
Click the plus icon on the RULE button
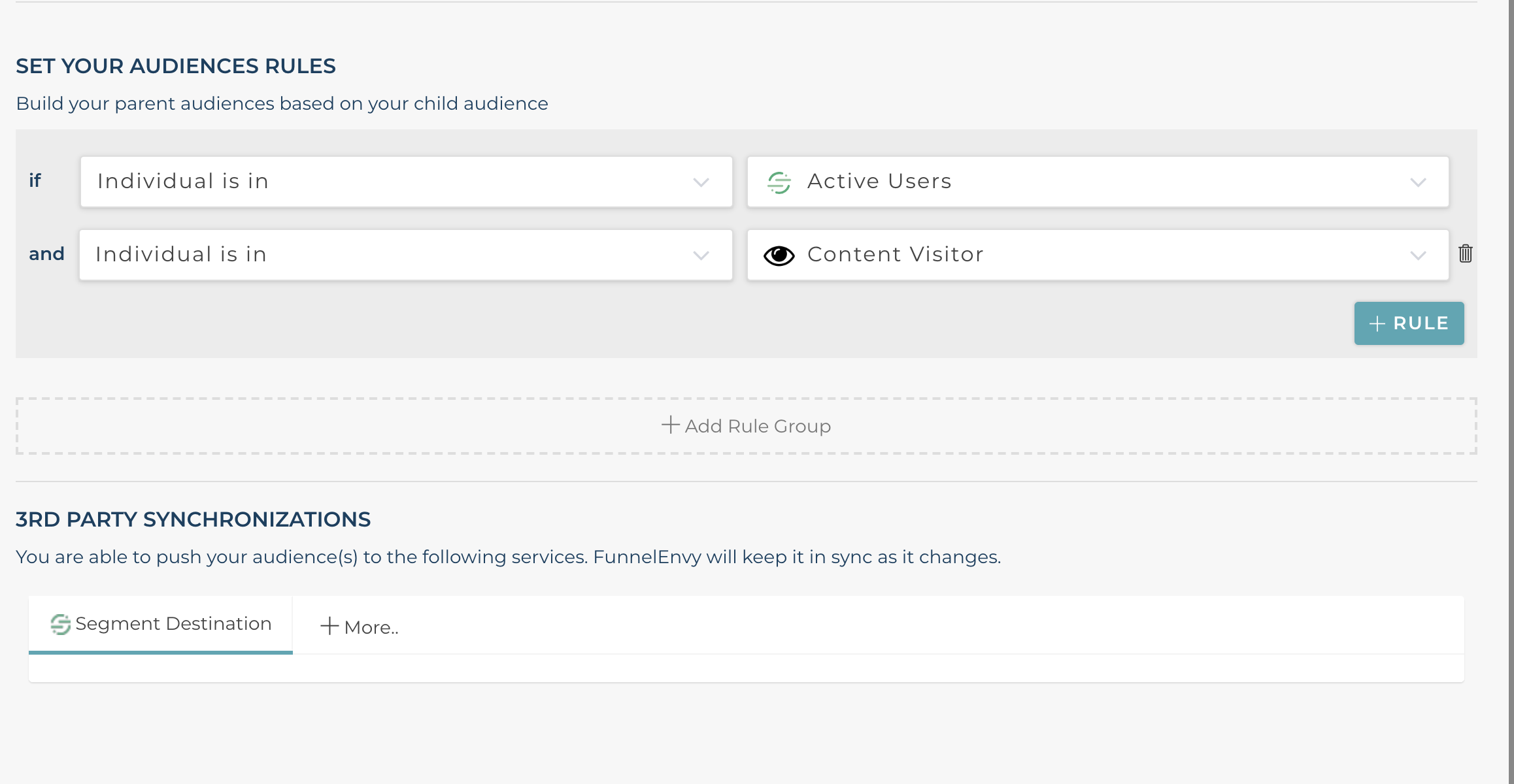click(1377, 323)
